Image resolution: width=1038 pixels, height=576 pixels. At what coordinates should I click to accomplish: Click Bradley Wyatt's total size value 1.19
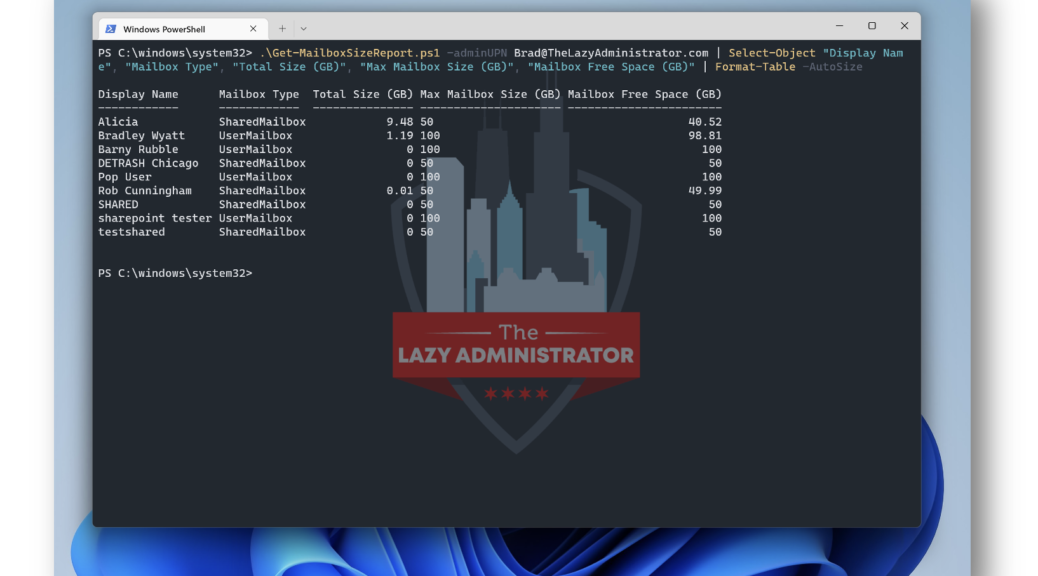tap(400, 136)
